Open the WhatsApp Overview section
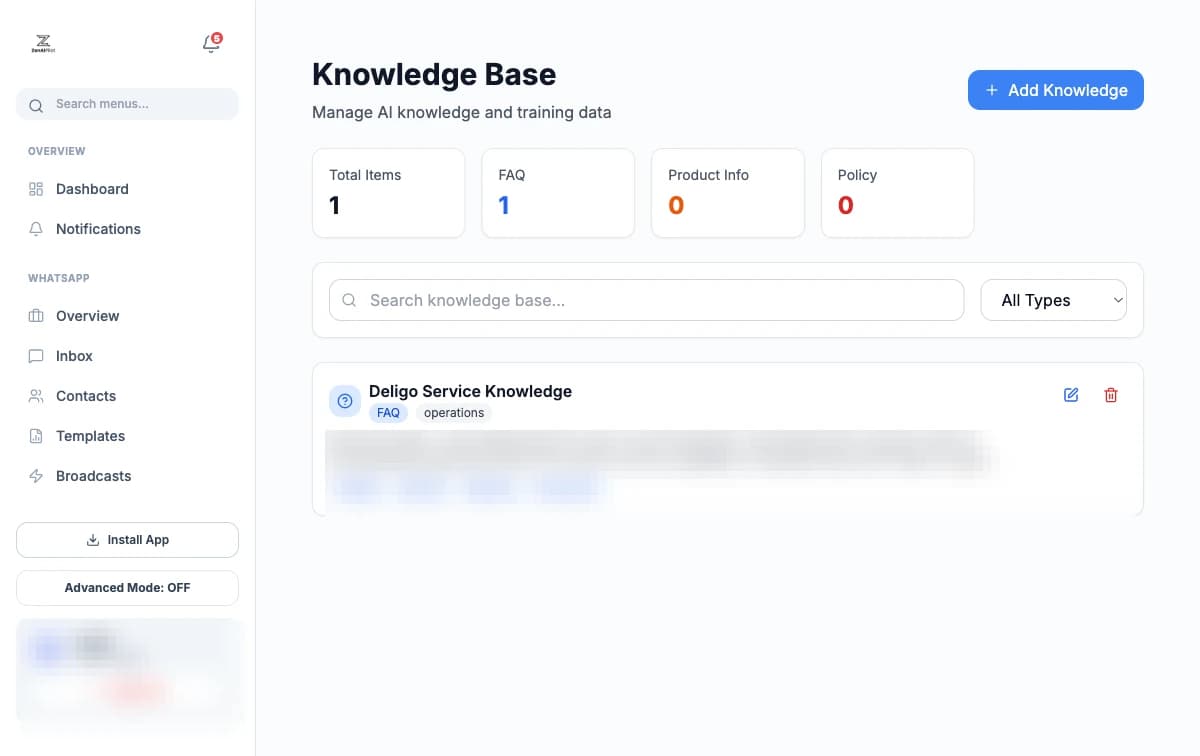The height and width of the screenshot is (756, 1200). pyautogui.click(x=86, y=316)
